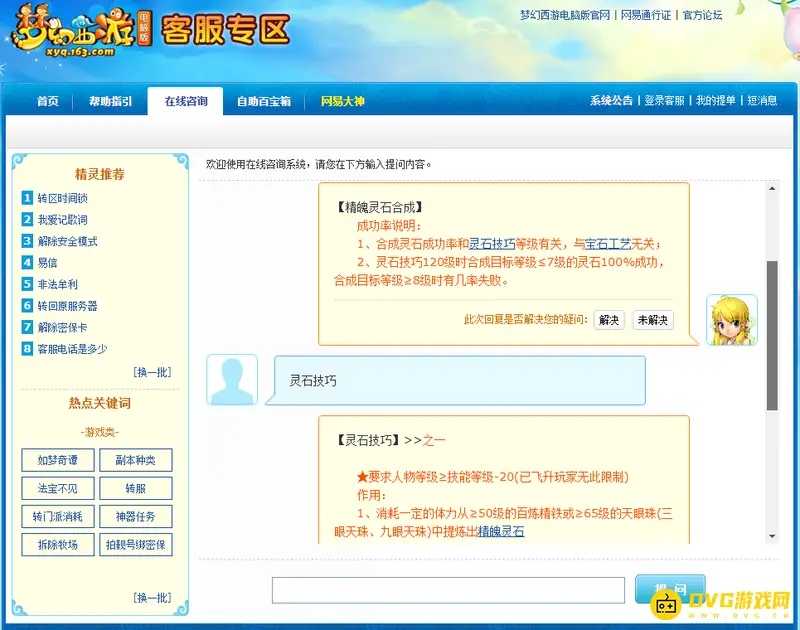Follow the 精魄灵石 link in reply
The image size is (800, 630).
(x=501, y=532)
